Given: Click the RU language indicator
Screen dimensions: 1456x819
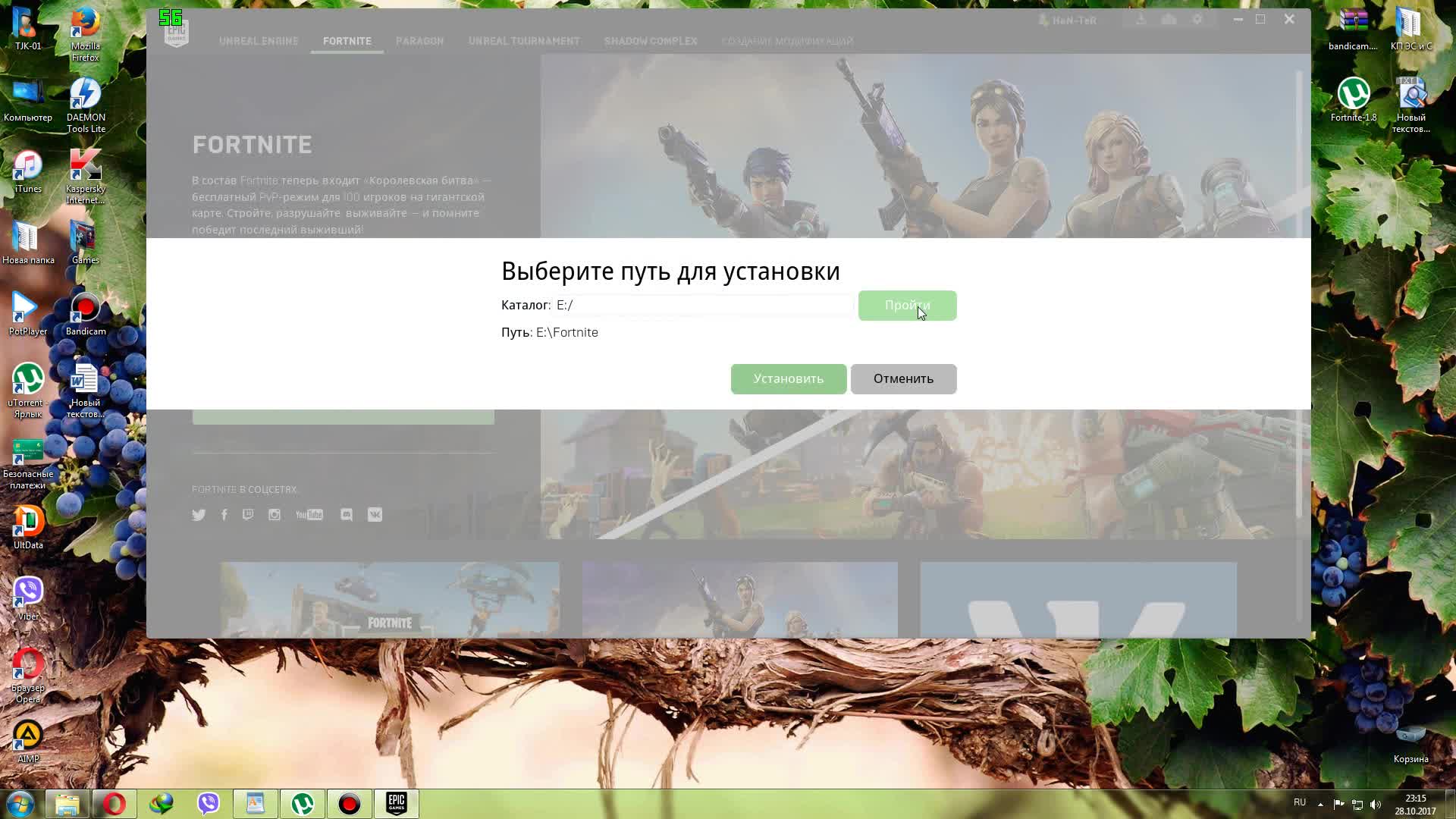Looking at the screenshot, I should click(1300, 802).
